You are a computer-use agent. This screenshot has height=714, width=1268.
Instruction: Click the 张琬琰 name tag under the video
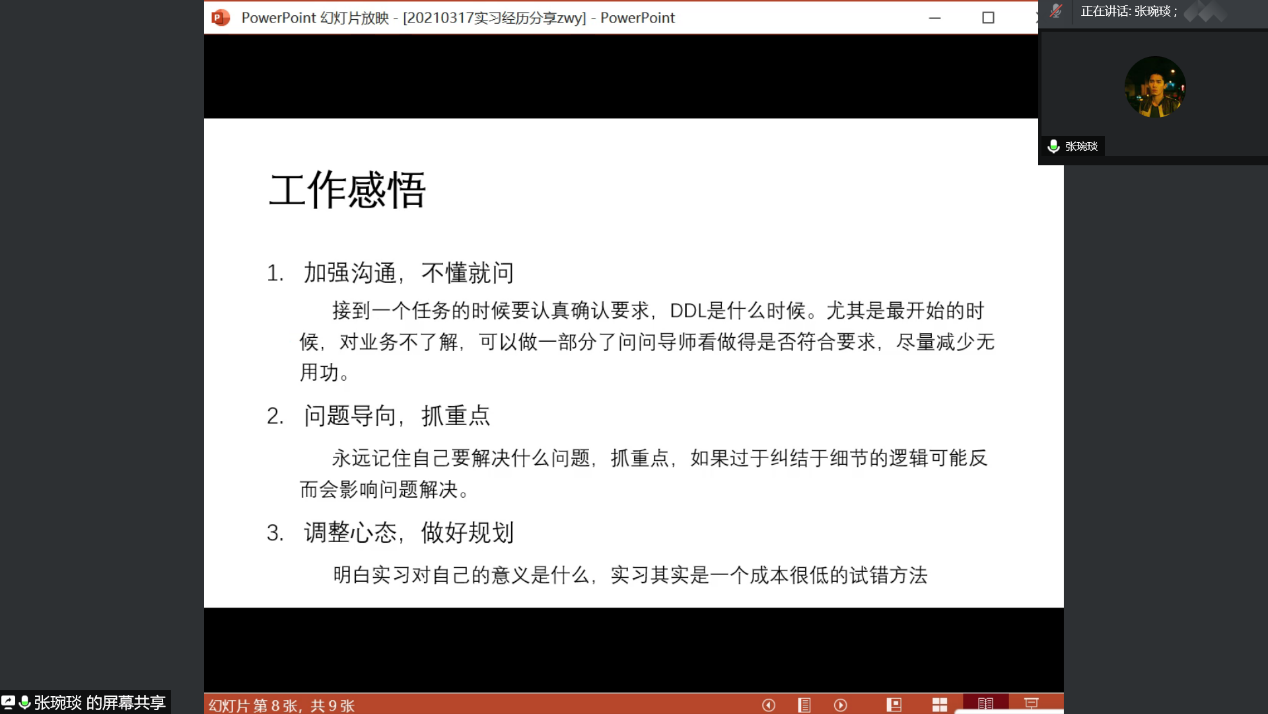[1080, 146]
